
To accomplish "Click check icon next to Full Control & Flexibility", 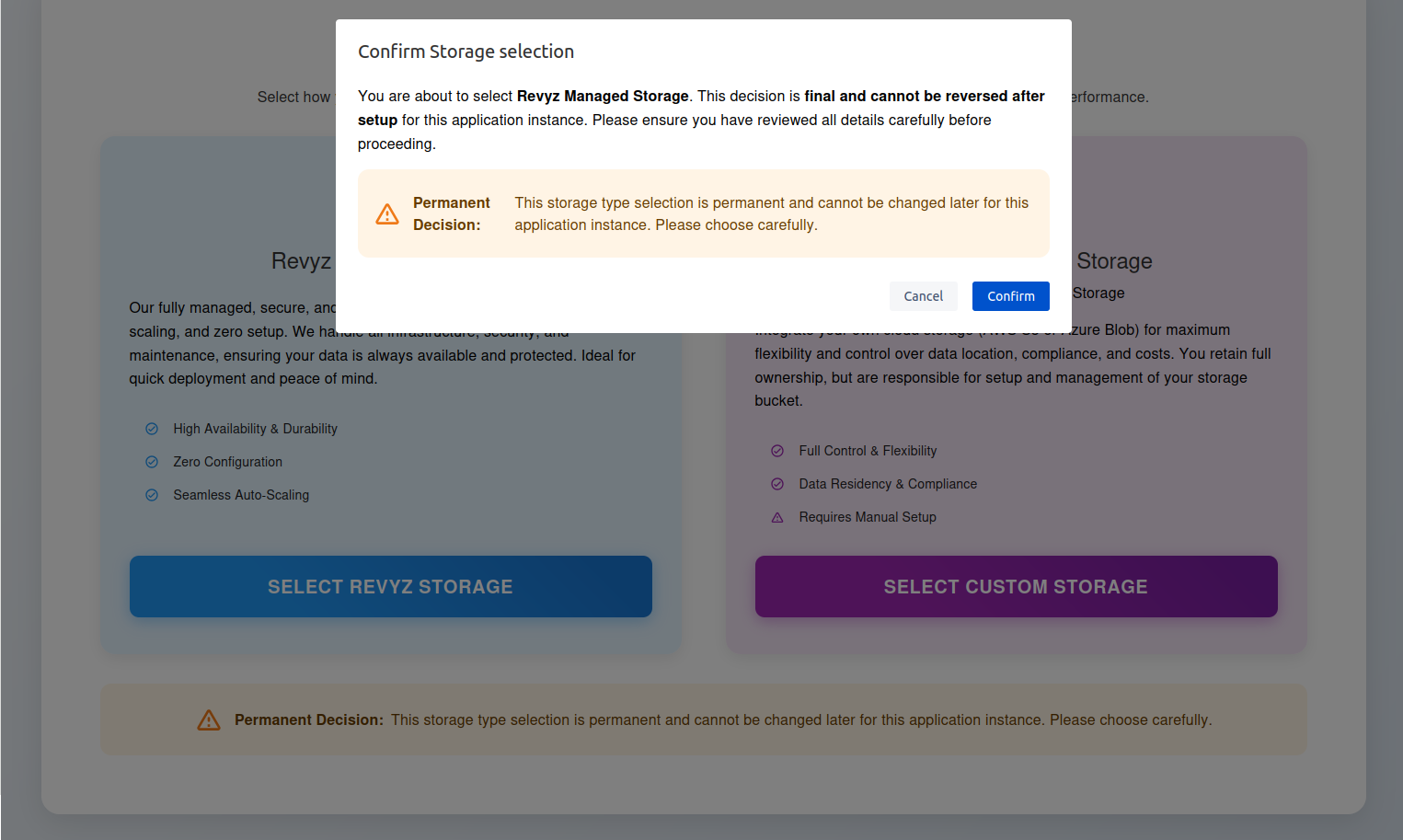I will pos(777,451).
